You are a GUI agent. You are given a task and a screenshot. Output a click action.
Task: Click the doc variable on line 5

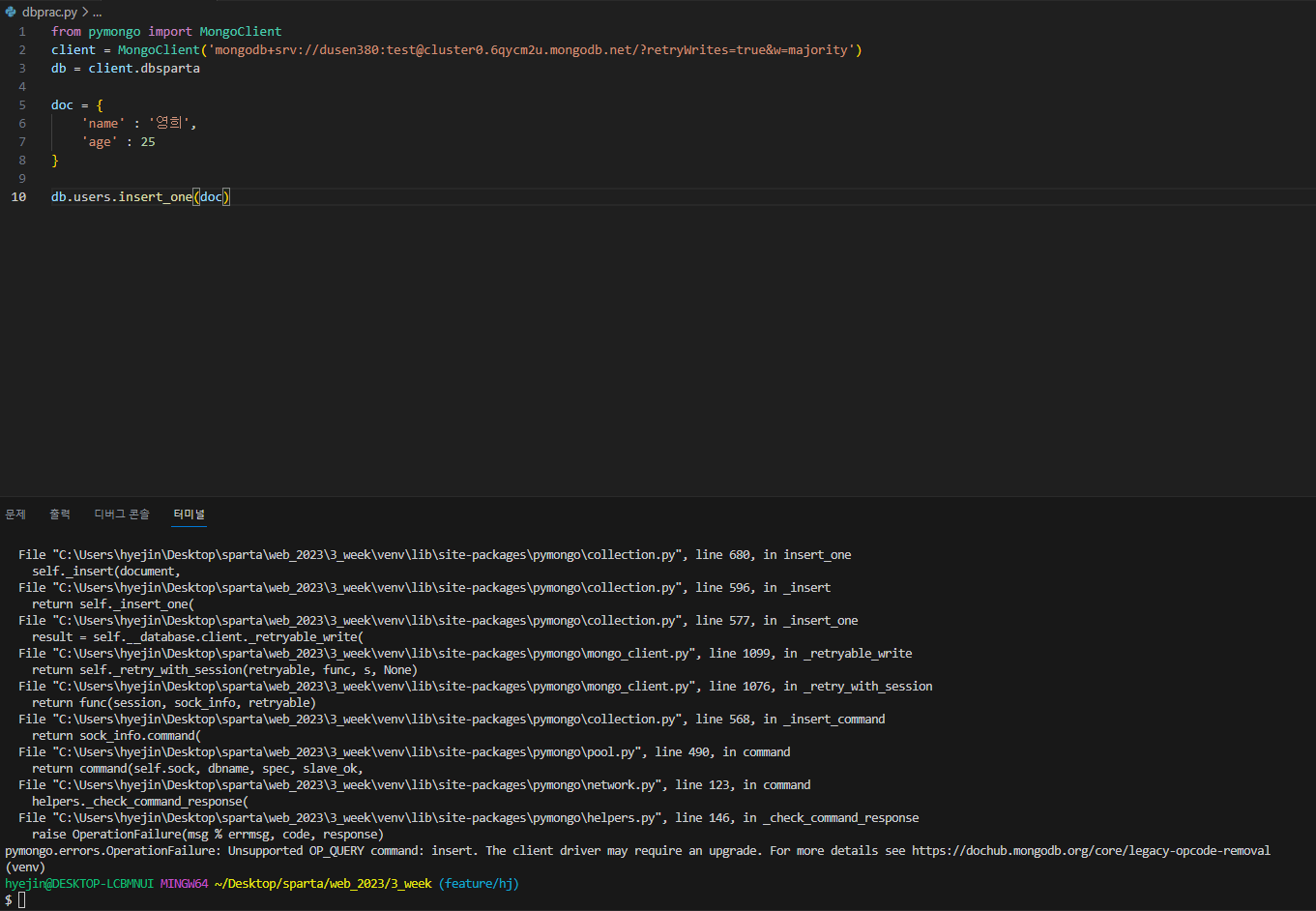(63, 105)
